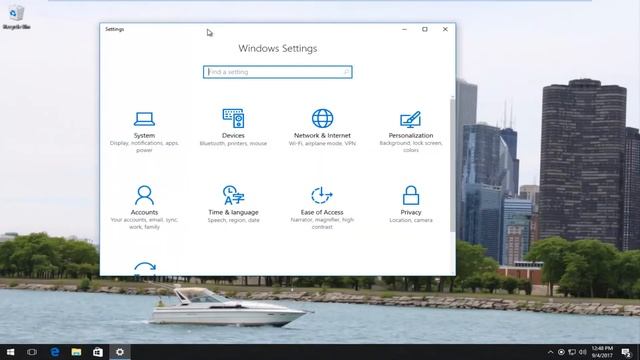Open the Time & language icon
Viewport: 640px width, 360px height.
coord(233,195)
